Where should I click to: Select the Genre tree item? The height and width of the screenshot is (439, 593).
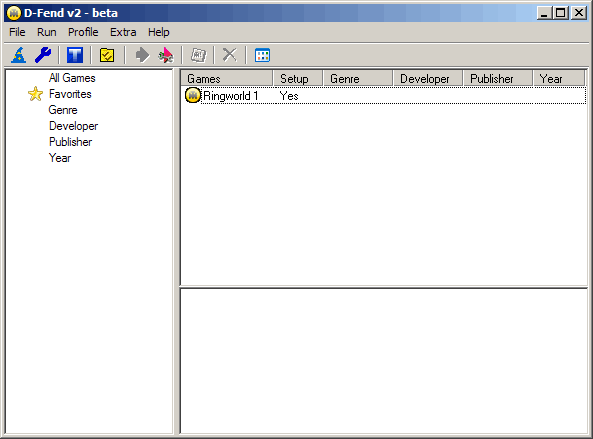(63, 110)
